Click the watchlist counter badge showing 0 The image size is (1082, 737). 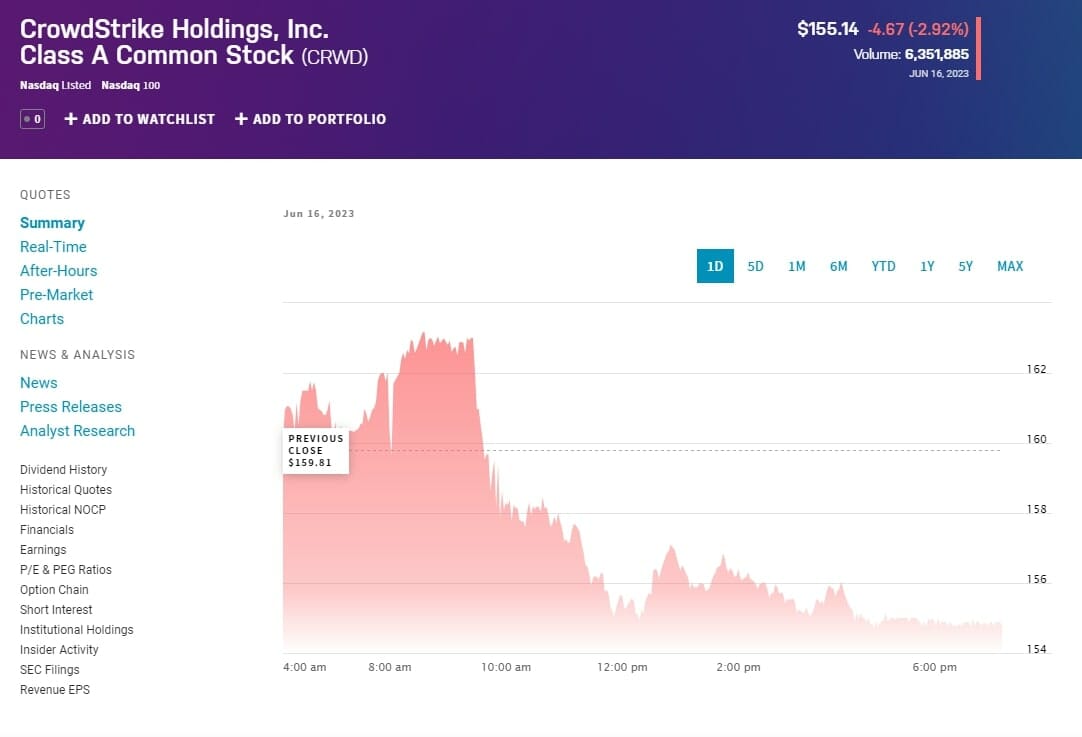32,119
